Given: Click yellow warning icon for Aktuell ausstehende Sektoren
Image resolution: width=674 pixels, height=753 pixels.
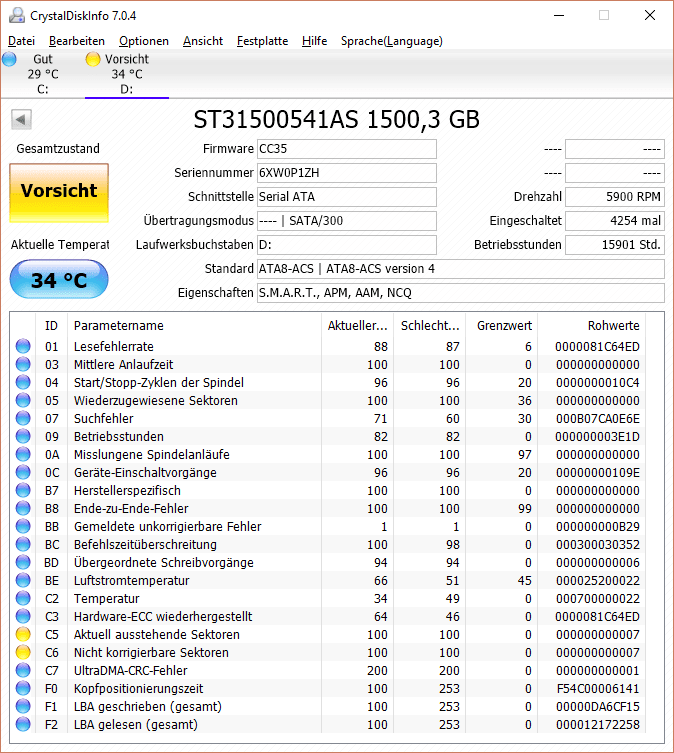Looking at the screenshot, I should tap(23, 634).
